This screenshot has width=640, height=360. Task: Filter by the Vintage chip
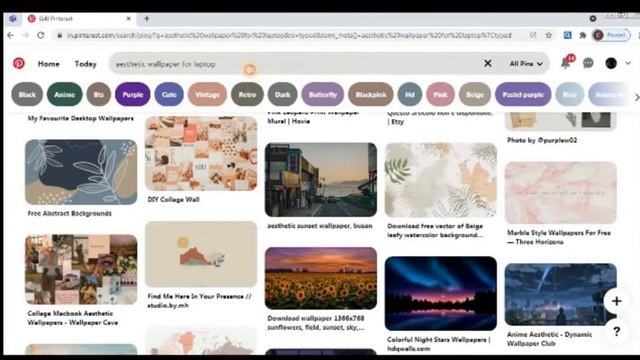click(x=207, y=94)
